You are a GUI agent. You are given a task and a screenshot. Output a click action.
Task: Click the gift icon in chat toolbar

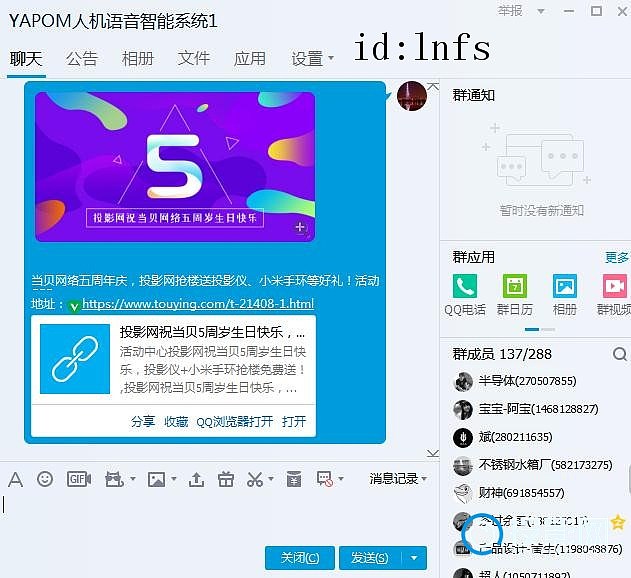click(226, 479)
